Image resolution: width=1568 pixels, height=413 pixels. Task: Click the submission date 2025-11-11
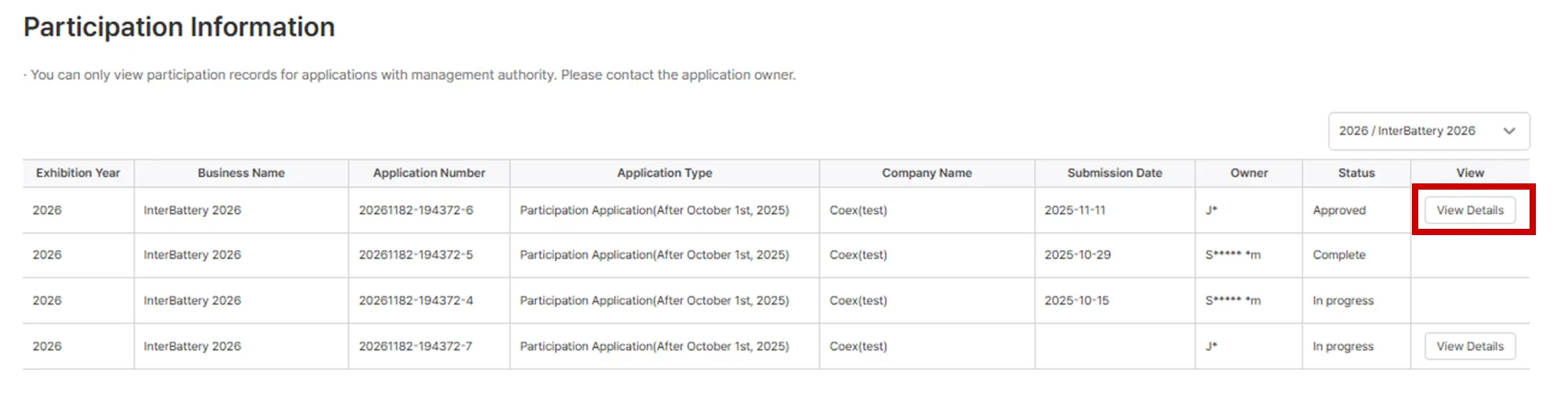(x=1074, y=210)
